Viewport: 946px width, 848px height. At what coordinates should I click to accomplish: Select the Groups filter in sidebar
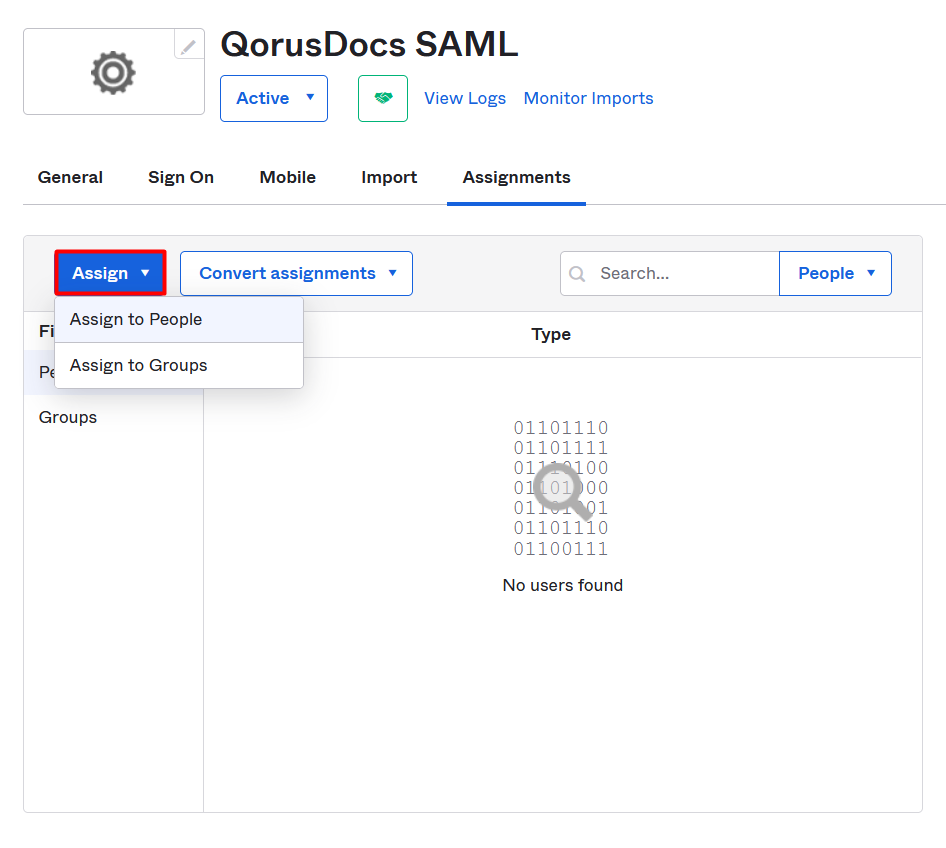coord(68,417)
